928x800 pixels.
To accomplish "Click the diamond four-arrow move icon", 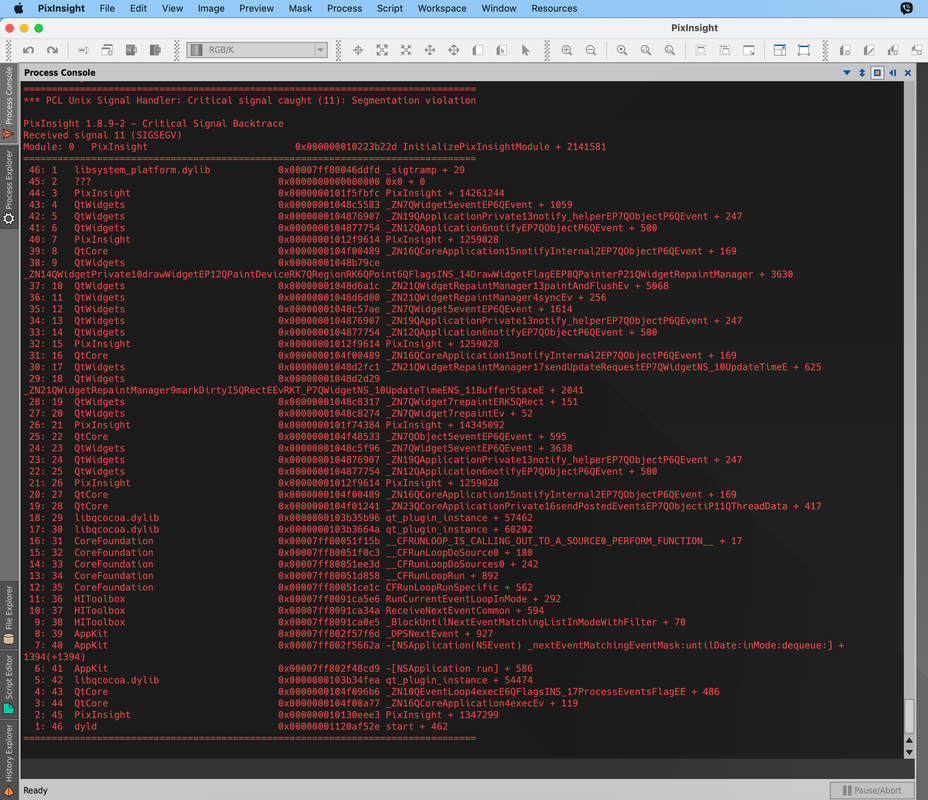I will 454,50.
